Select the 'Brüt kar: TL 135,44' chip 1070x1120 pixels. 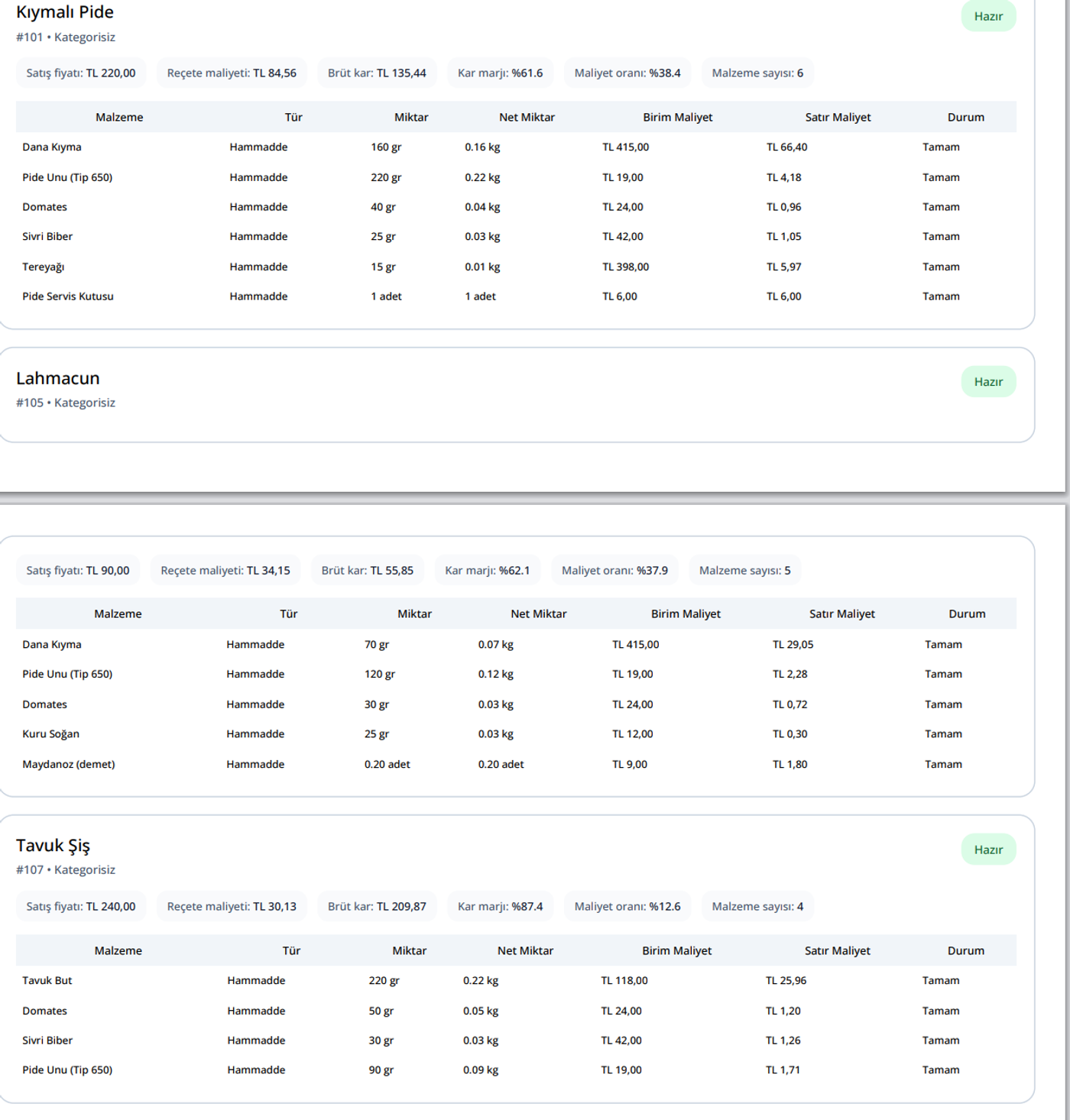pyautogui.click(x=377, y=73)
